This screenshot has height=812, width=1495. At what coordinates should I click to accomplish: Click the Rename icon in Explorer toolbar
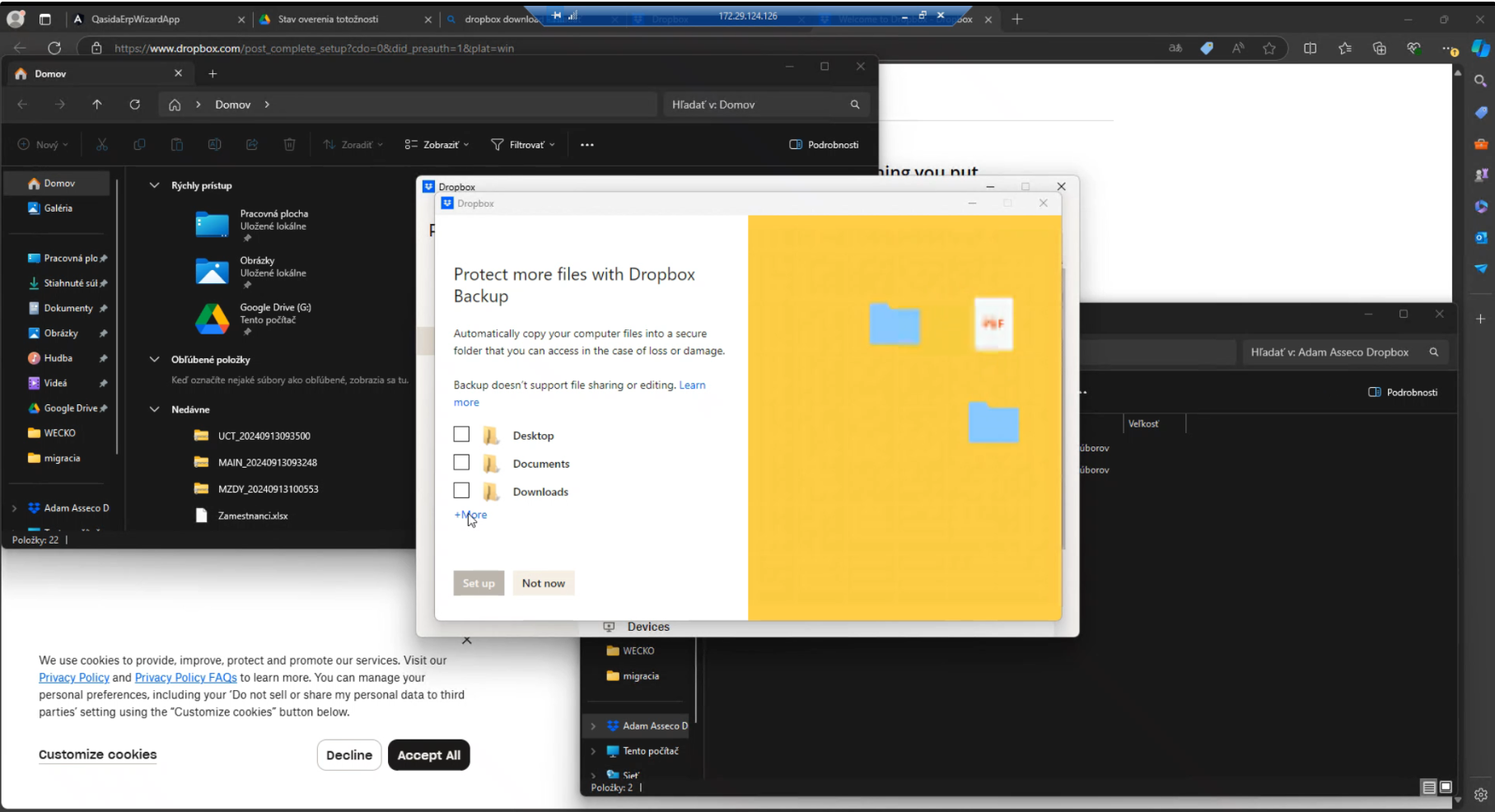point(214,144)
